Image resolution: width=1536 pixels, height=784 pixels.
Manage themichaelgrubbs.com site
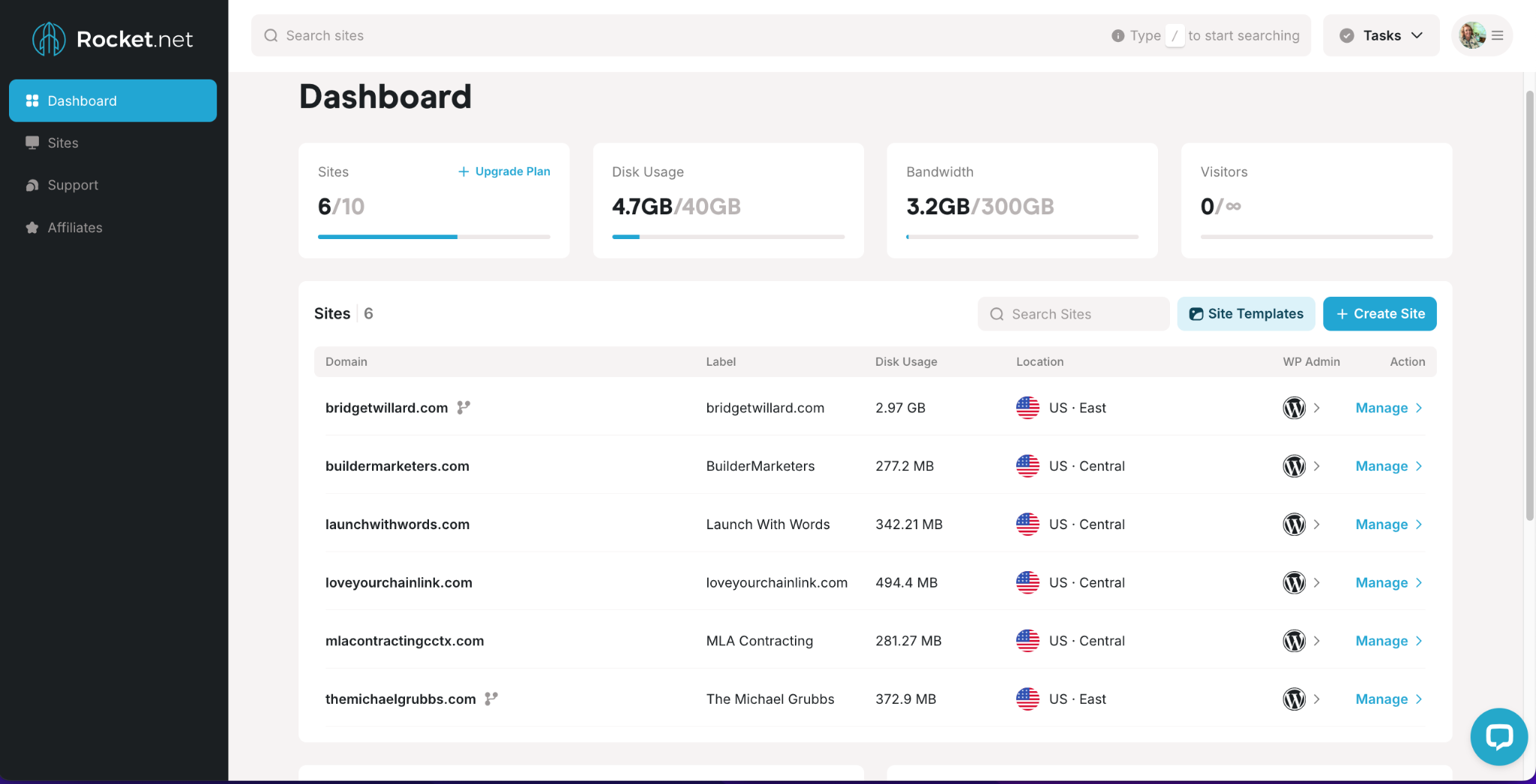pos(1389,699)
